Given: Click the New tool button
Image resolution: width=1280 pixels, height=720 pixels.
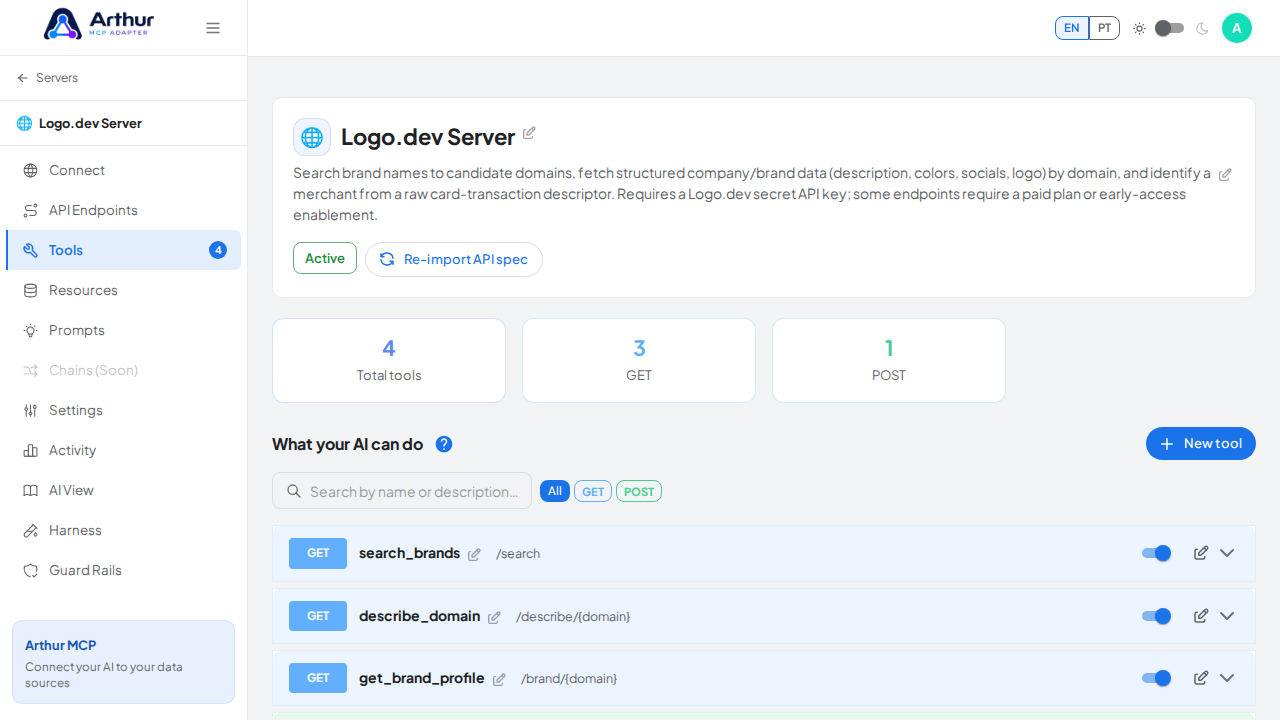Looking at the screenshot, I should coord(1201,443).
